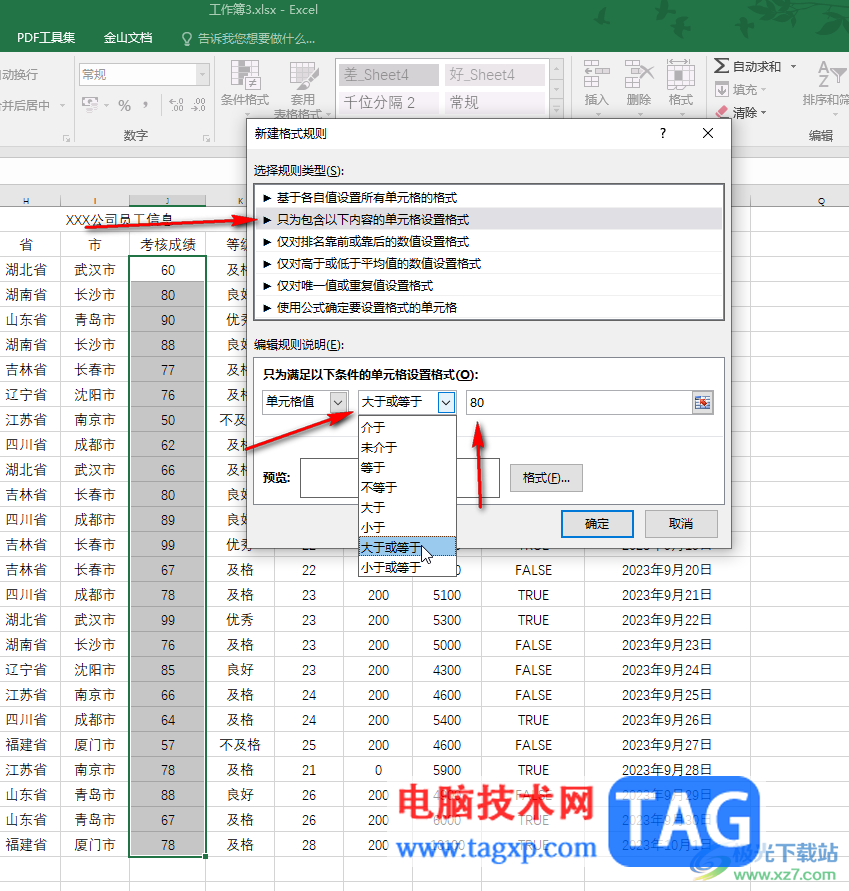The width and height of the screenshot is (849, 891).
Task: Select column J header
Action: tap(167, 201)
